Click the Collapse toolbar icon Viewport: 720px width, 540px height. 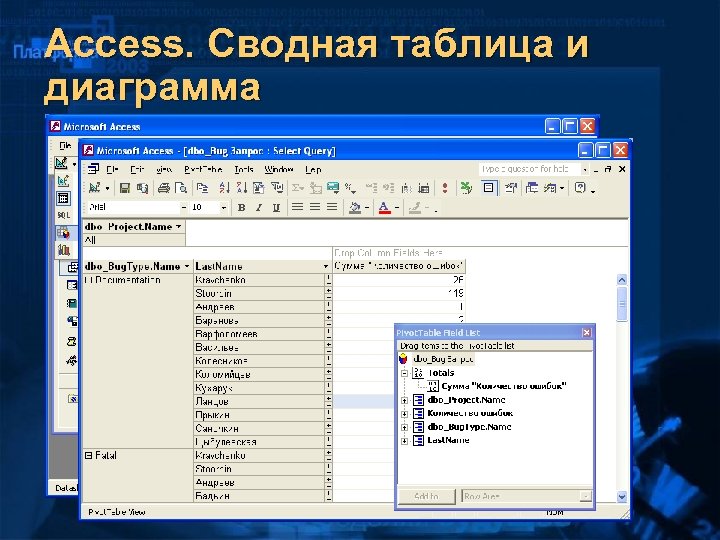pyautogui.click(x=371, y=188)
